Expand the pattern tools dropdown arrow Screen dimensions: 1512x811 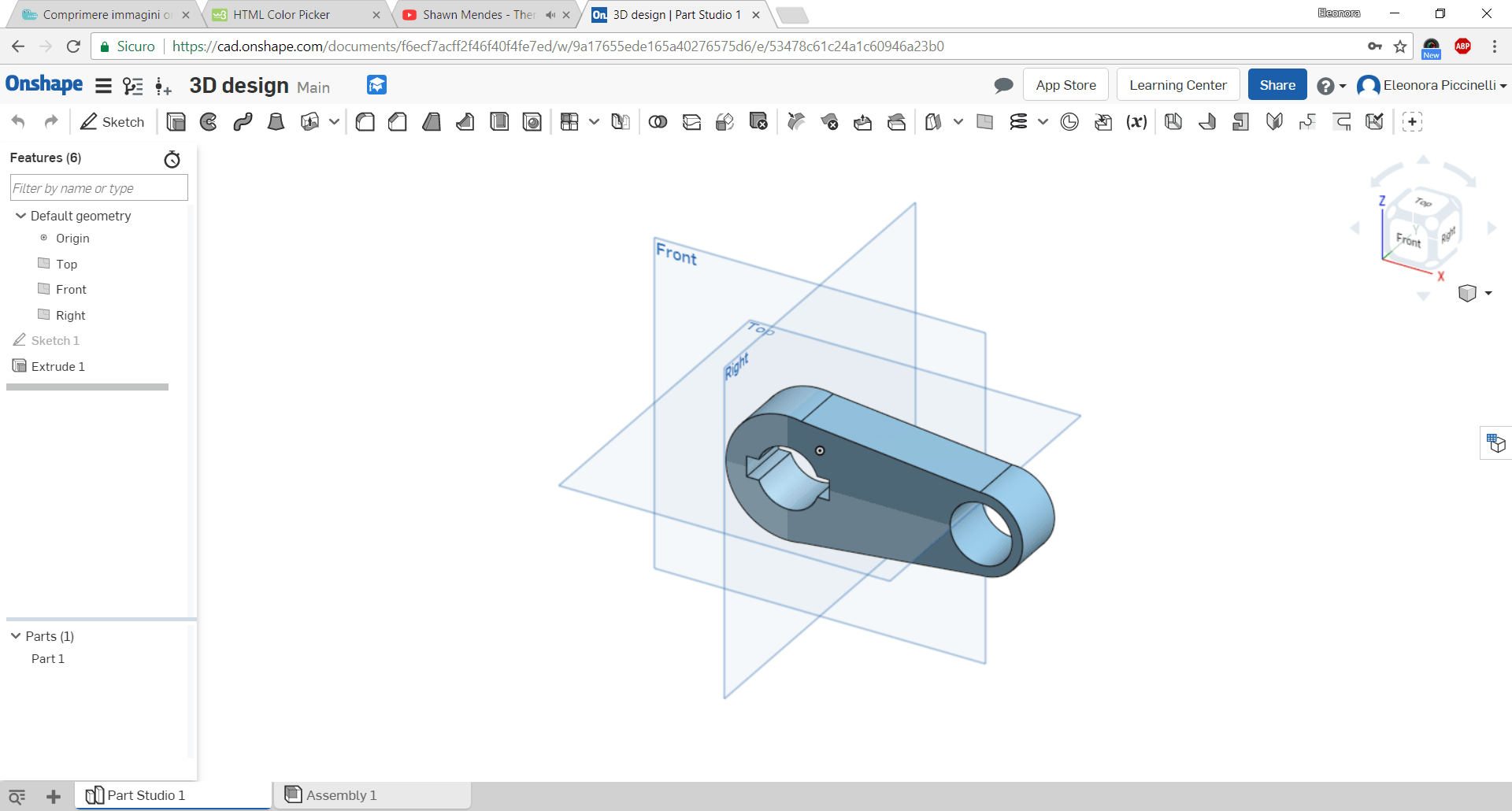click(594, 122)
